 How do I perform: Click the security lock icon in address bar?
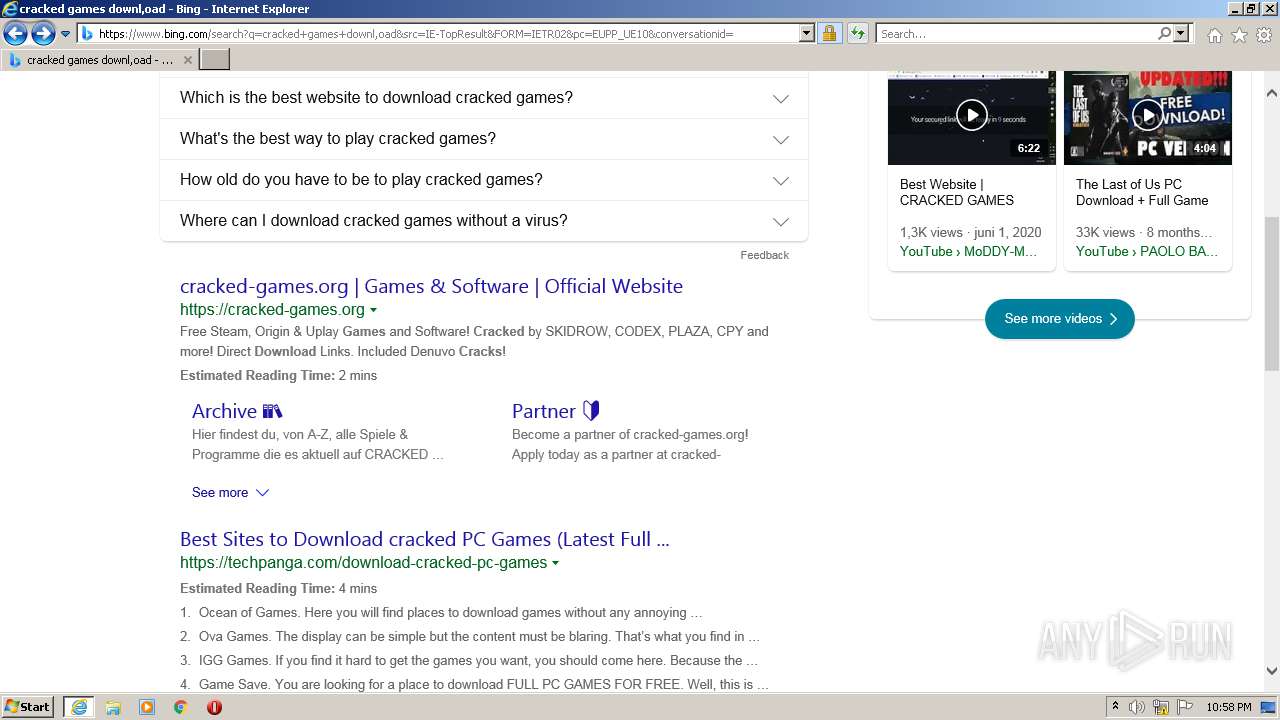click(829, 34)
